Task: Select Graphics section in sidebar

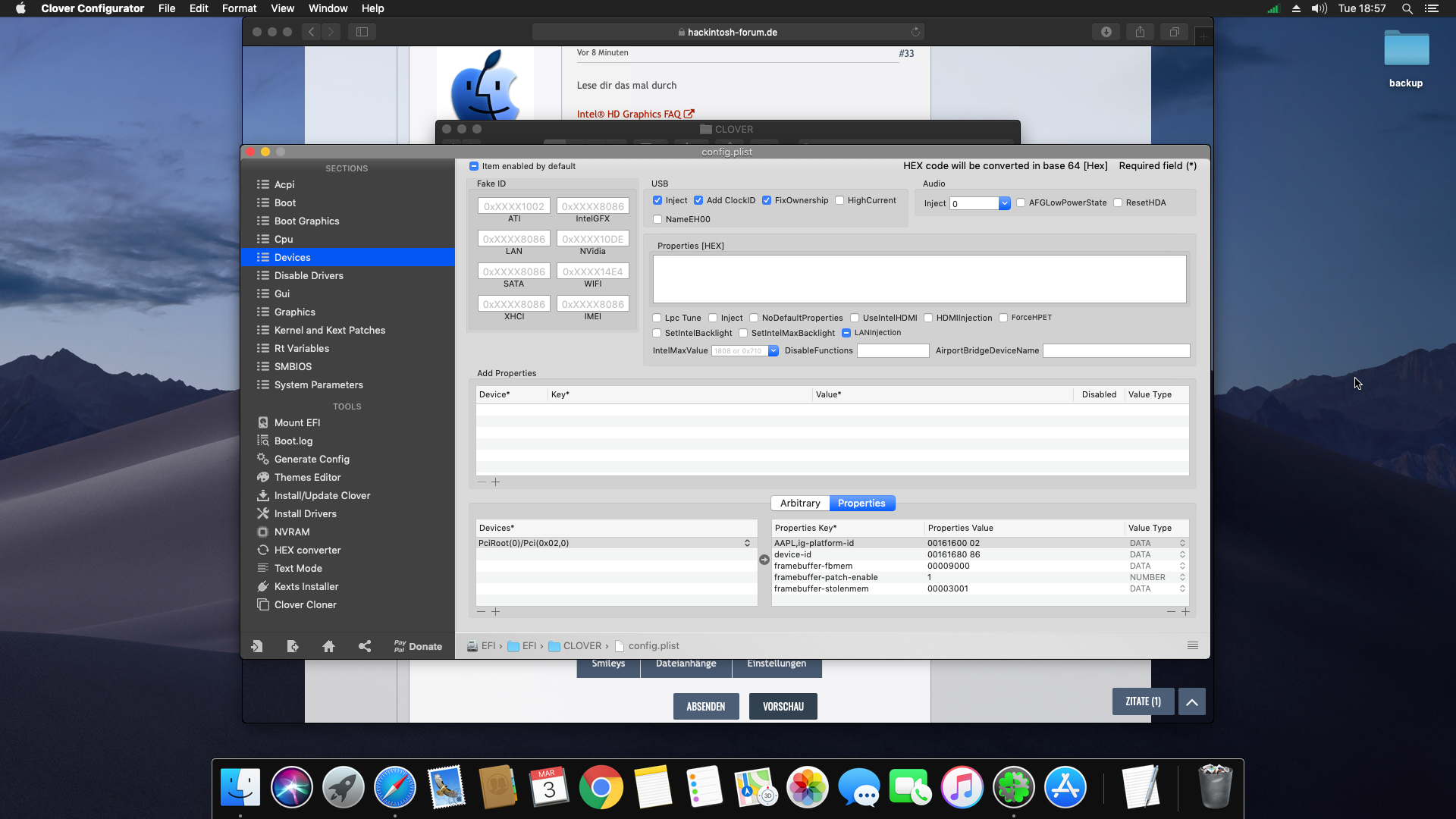Action: click(x=348, y=312)
